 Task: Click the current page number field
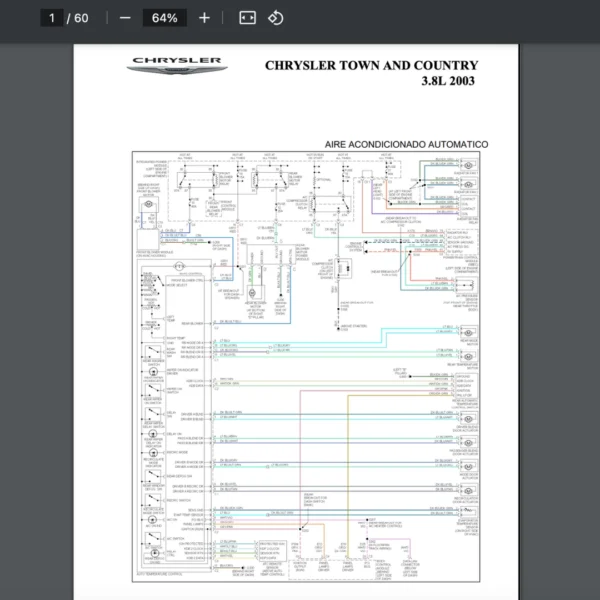50,18
